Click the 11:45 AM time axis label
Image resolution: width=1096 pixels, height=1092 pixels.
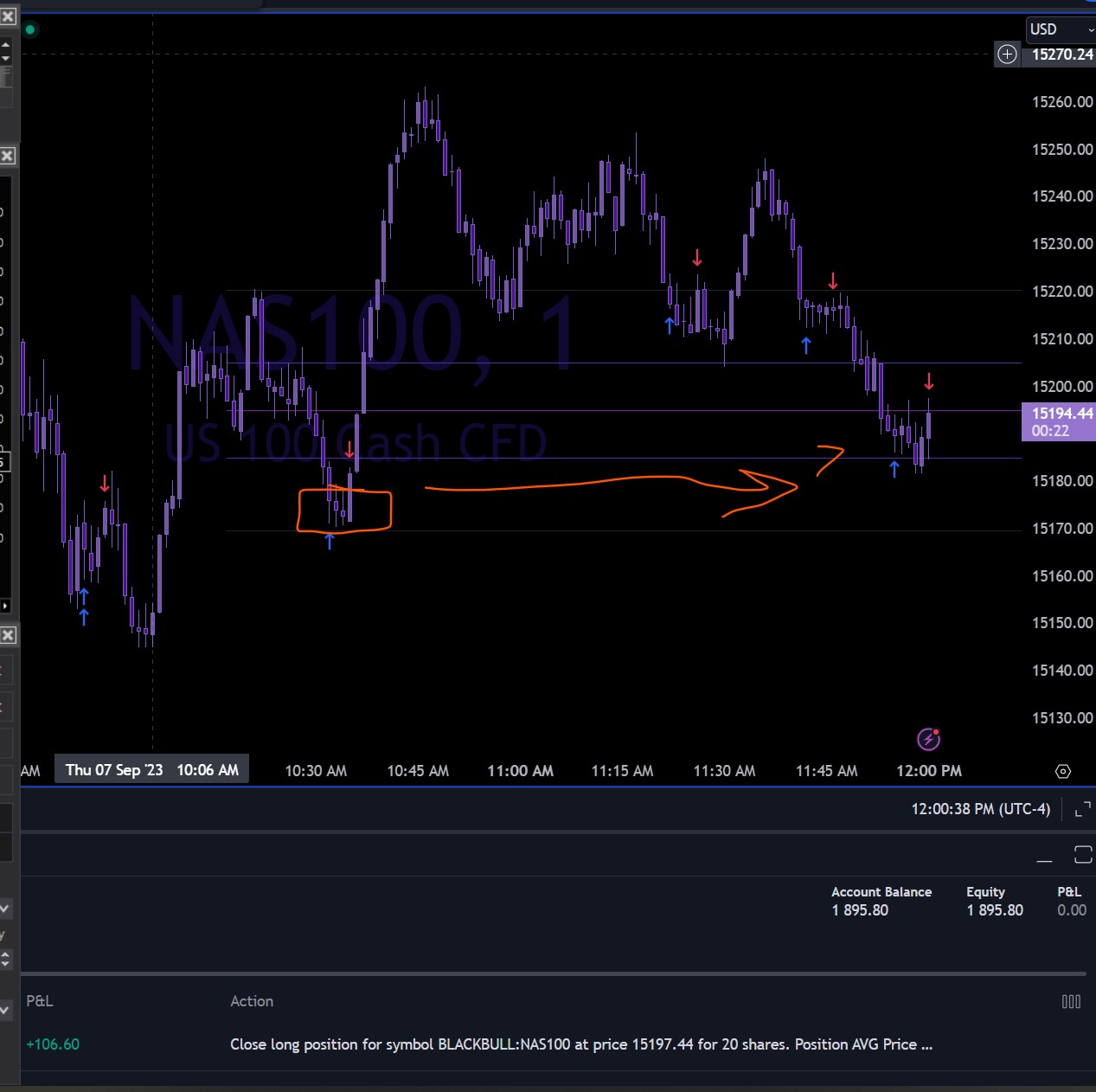[826, 771]
